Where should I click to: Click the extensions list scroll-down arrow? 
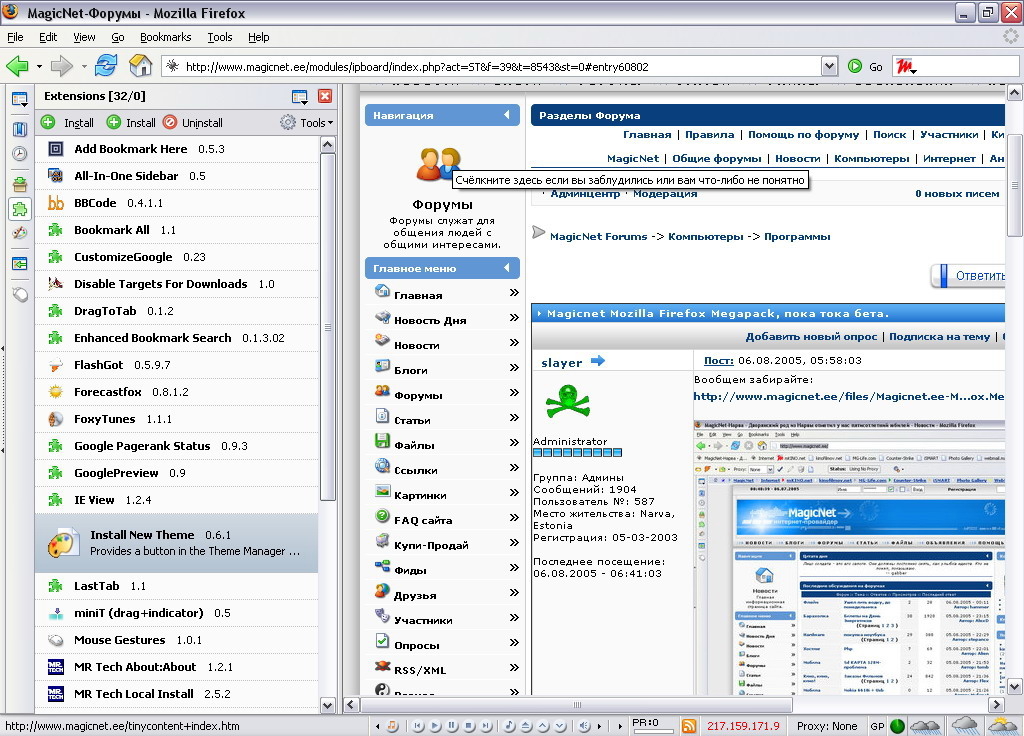click(x=328, y=705)
